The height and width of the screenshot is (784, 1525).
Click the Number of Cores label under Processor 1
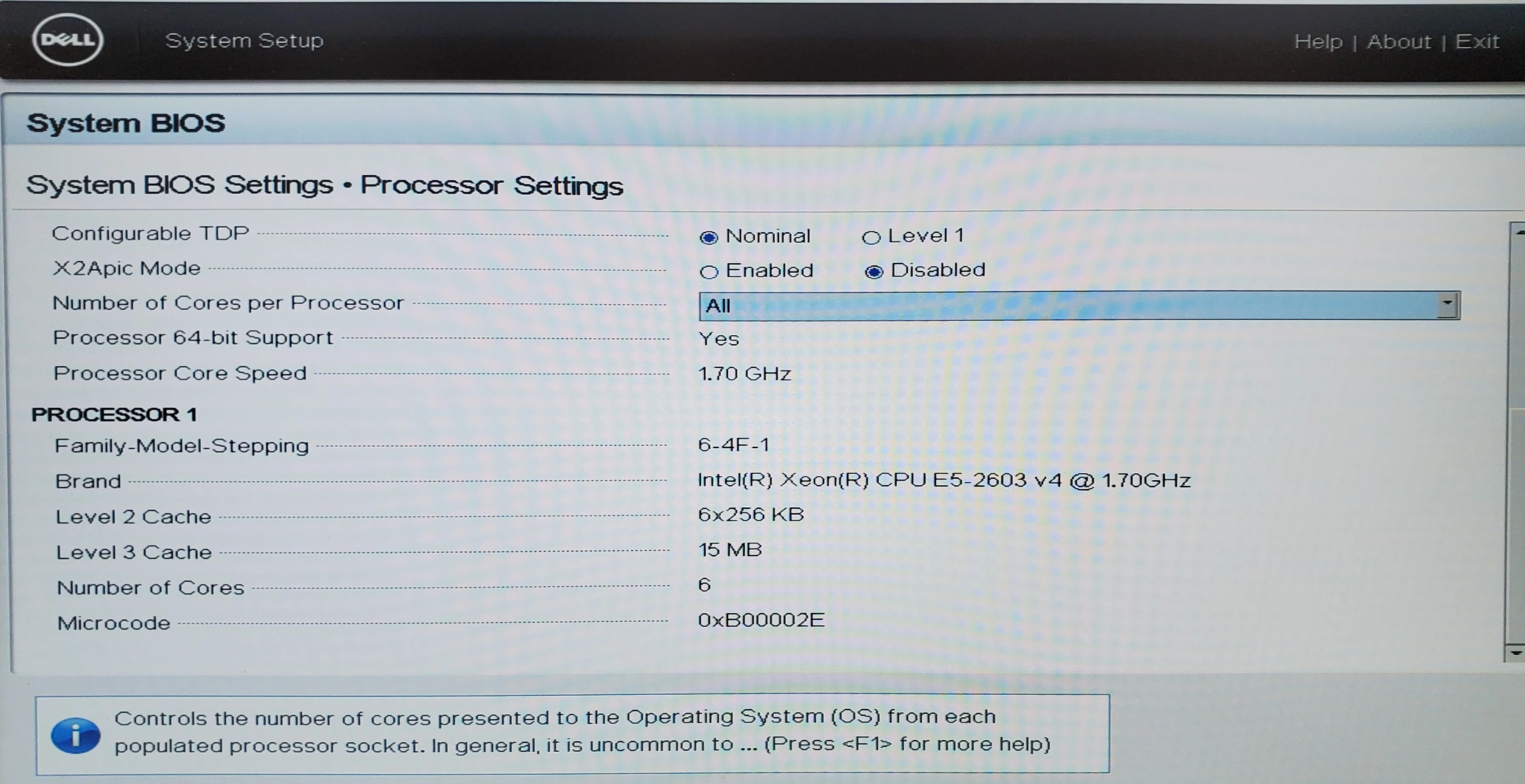pyautogui.click(x=151, y=588)
